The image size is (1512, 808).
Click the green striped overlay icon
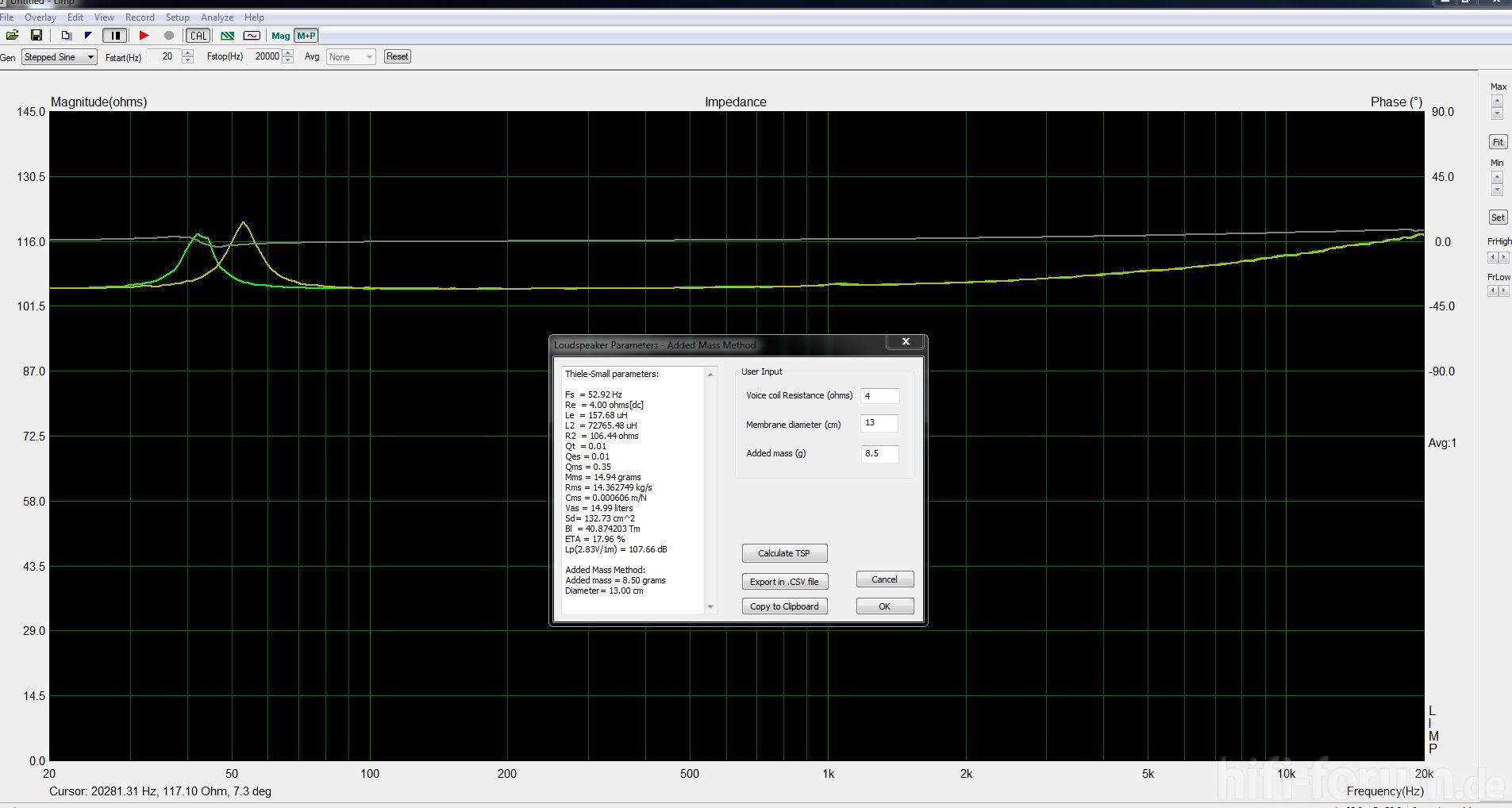[227, 35]
